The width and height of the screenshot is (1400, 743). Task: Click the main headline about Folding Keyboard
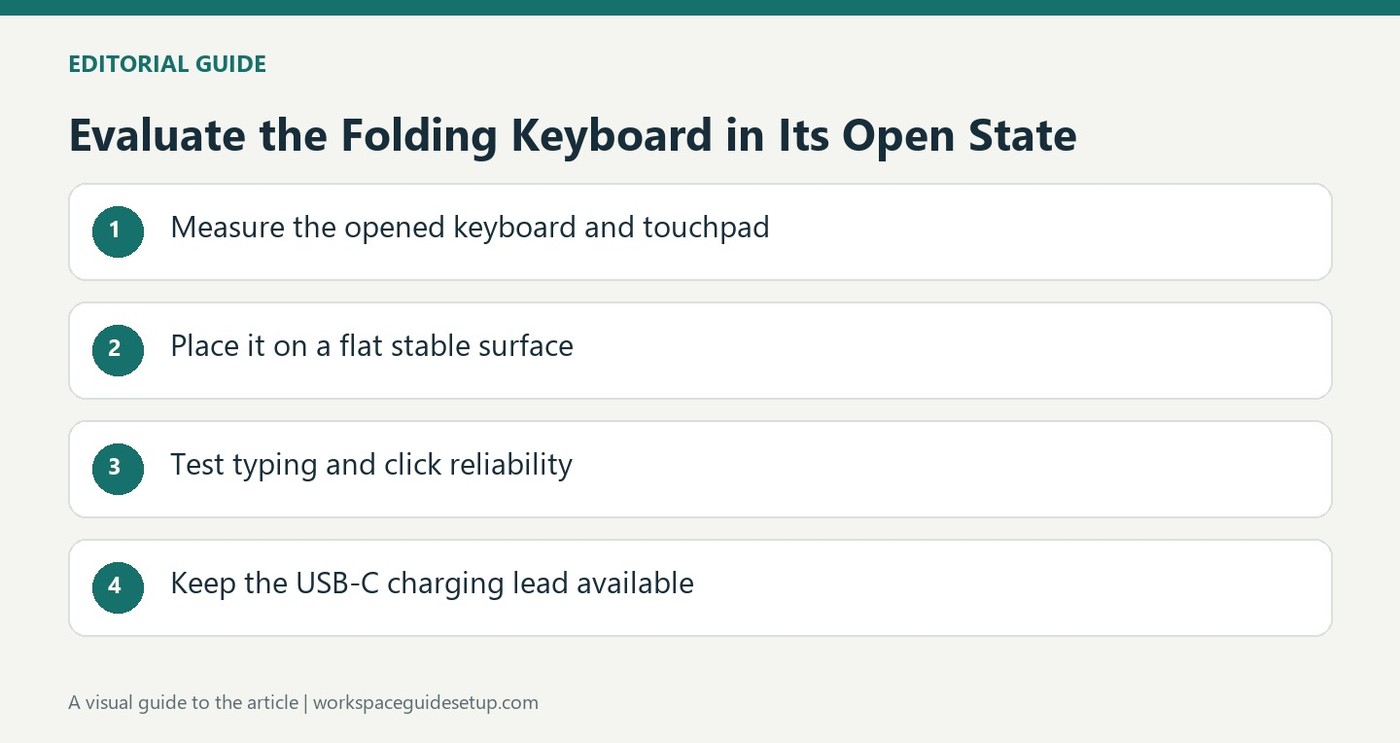(x=572, y=135)
